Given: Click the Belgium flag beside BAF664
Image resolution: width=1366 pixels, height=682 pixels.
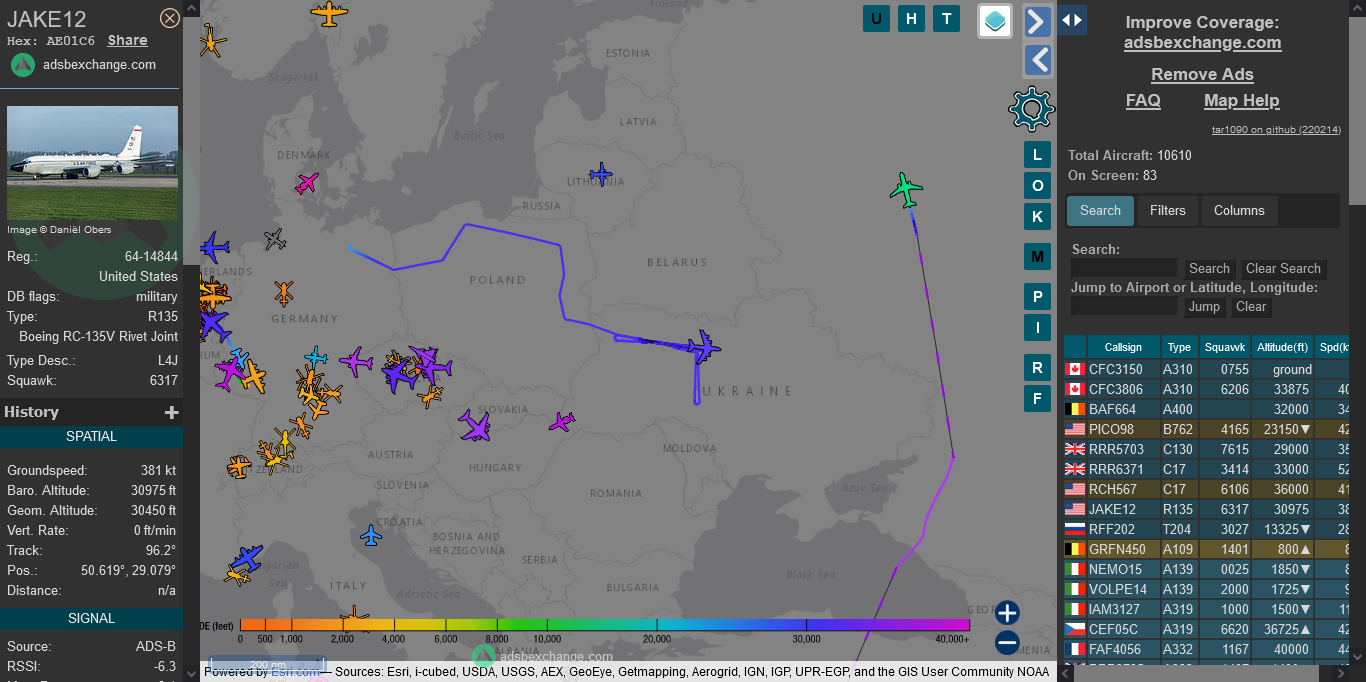Looking at the screenshot, I should click(1075, 410).
